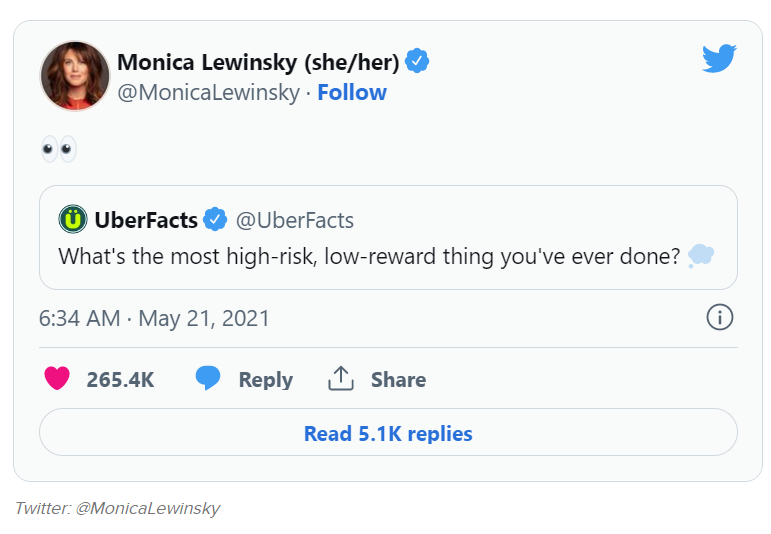Click the 265.4K likes count
Image resolution: width=771 pixels, height=534 pixels.
pos(120,380)
